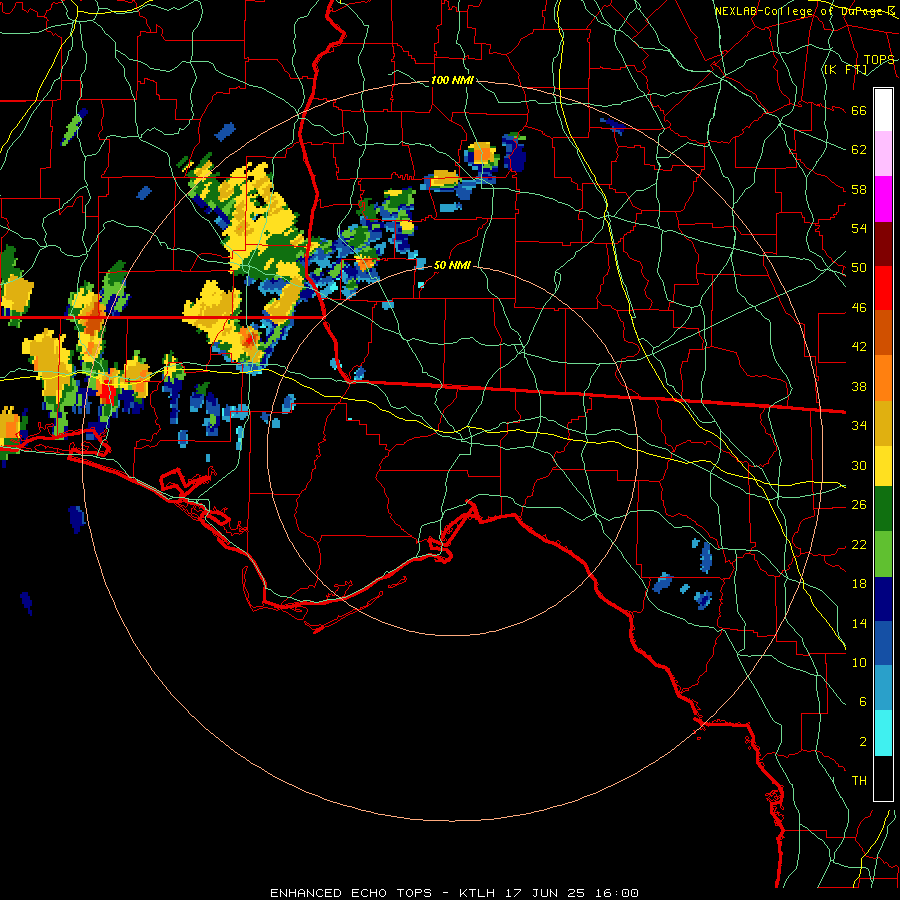Viewport: 900px width, 900px height.
Task: Click the legend value '42'
Action: (859, 347)
